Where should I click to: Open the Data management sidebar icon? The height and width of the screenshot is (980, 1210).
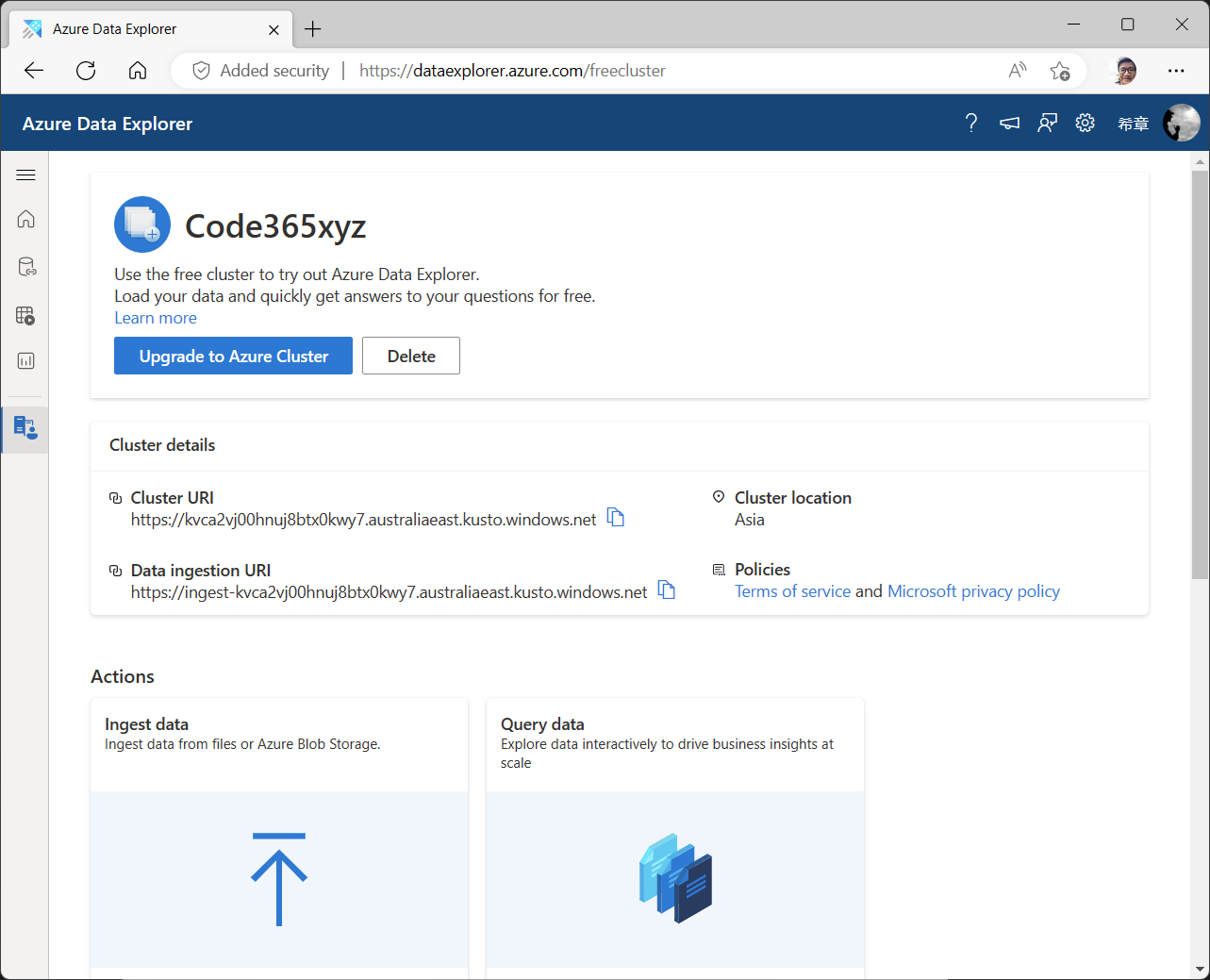click(x=26, y=267)
